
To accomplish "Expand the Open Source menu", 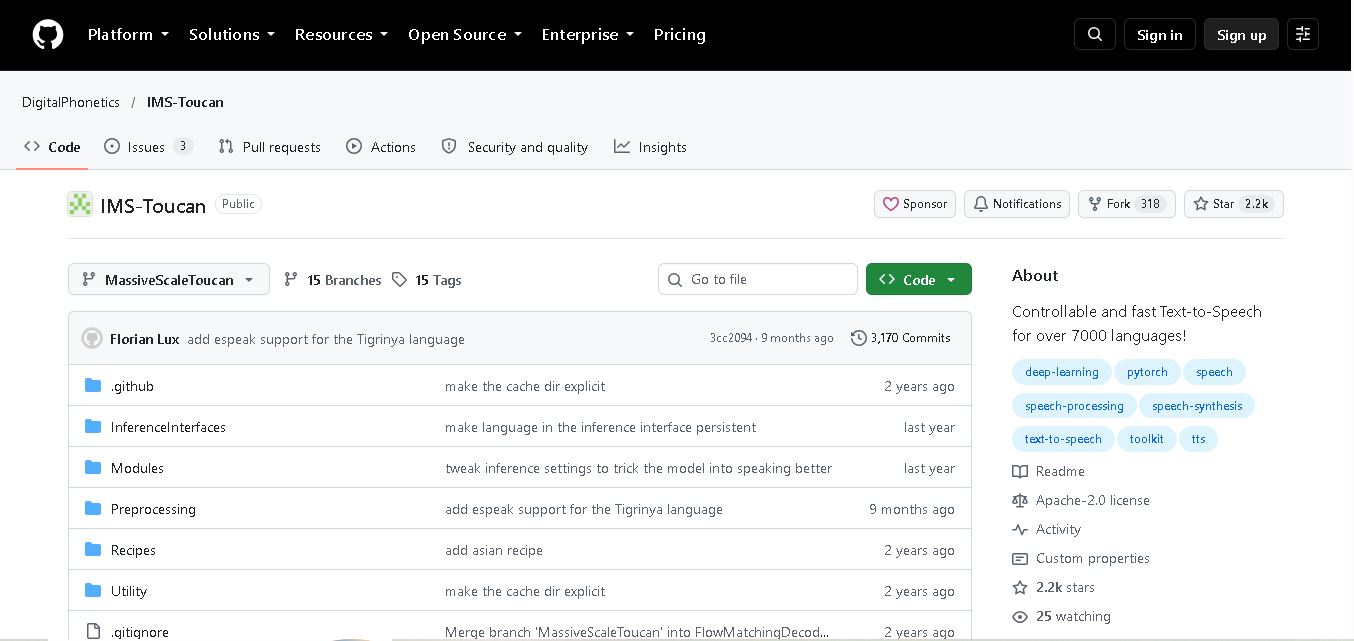I will pyautogui.click(x=465, y=34).
